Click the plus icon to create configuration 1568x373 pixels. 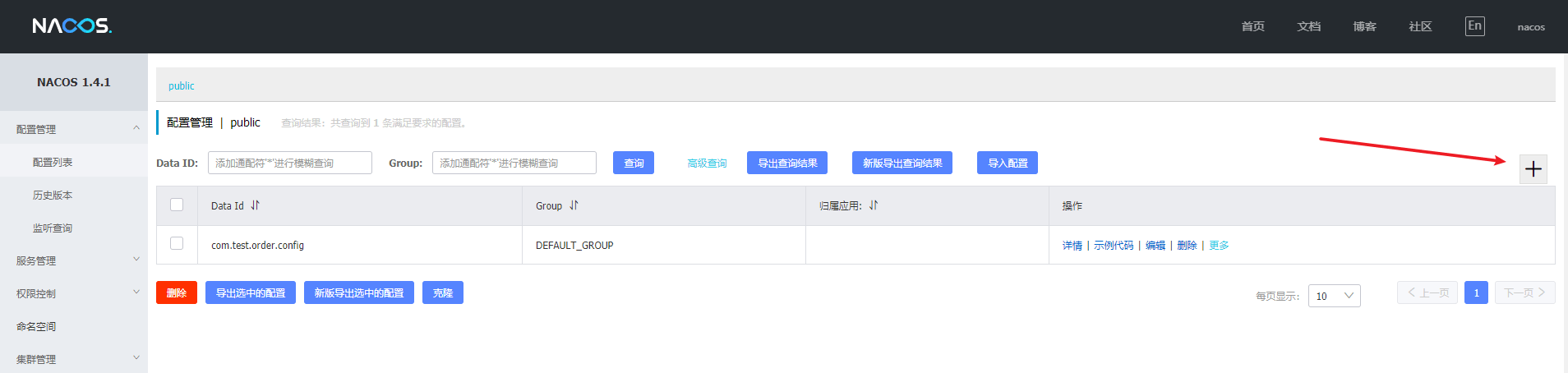(x=1533, y=169)
